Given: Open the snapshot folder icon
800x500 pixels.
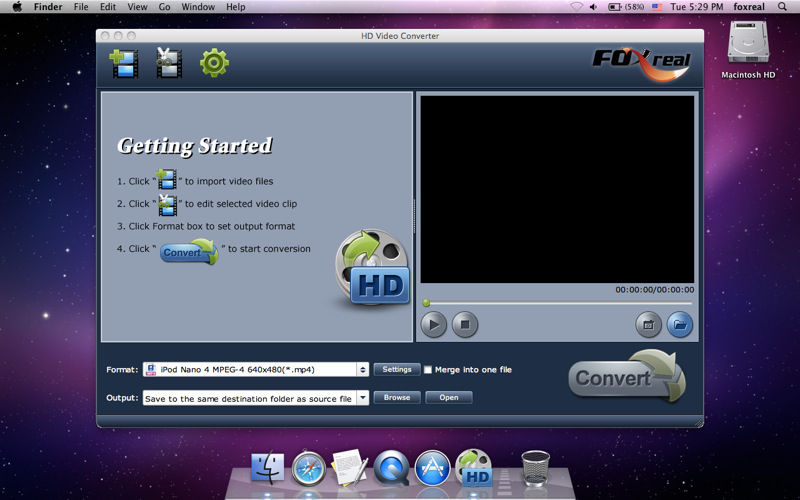Looking at the screenshot, I should (680, 324).
